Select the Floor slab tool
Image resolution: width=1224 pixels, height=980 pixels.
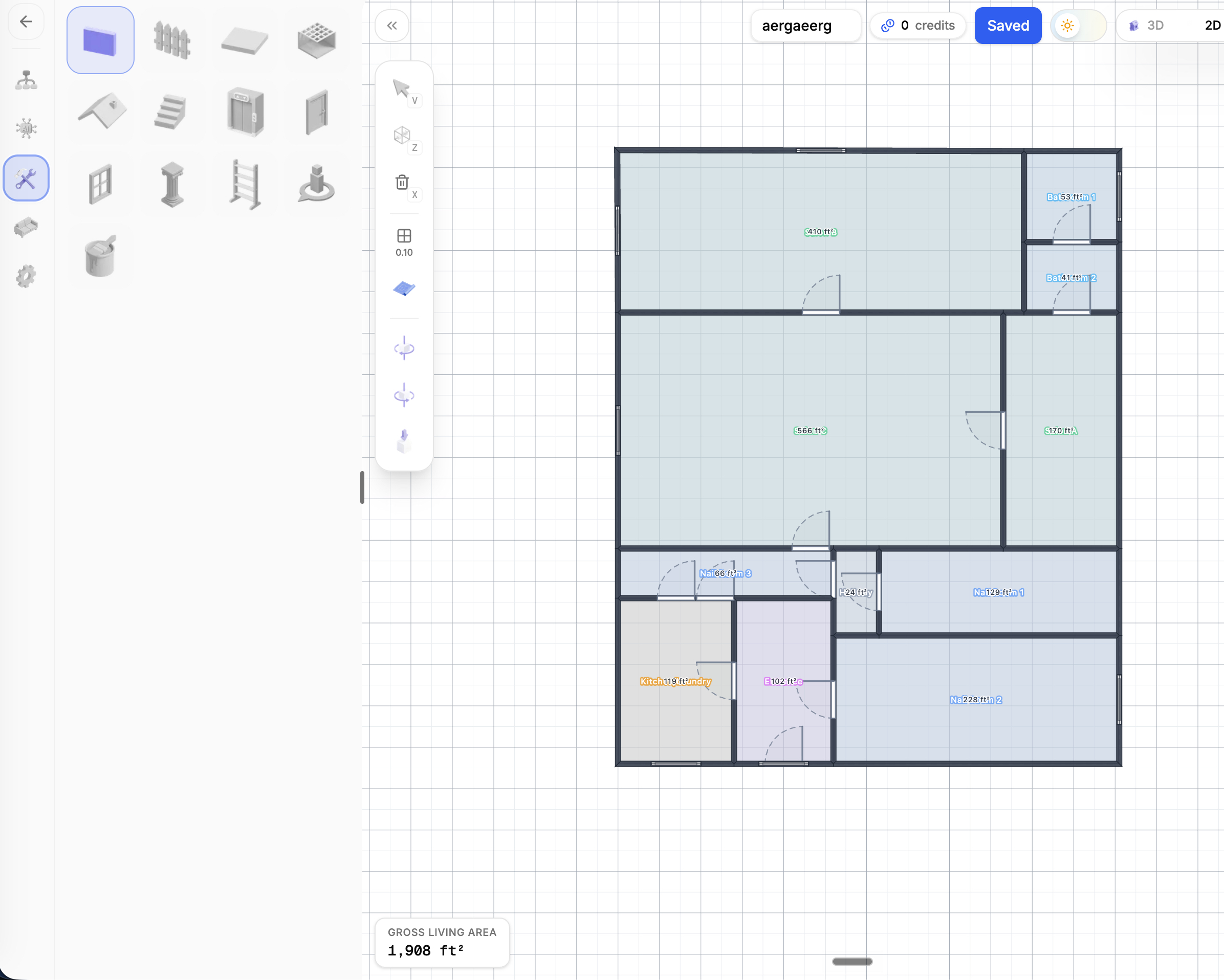tap(245, 40)
